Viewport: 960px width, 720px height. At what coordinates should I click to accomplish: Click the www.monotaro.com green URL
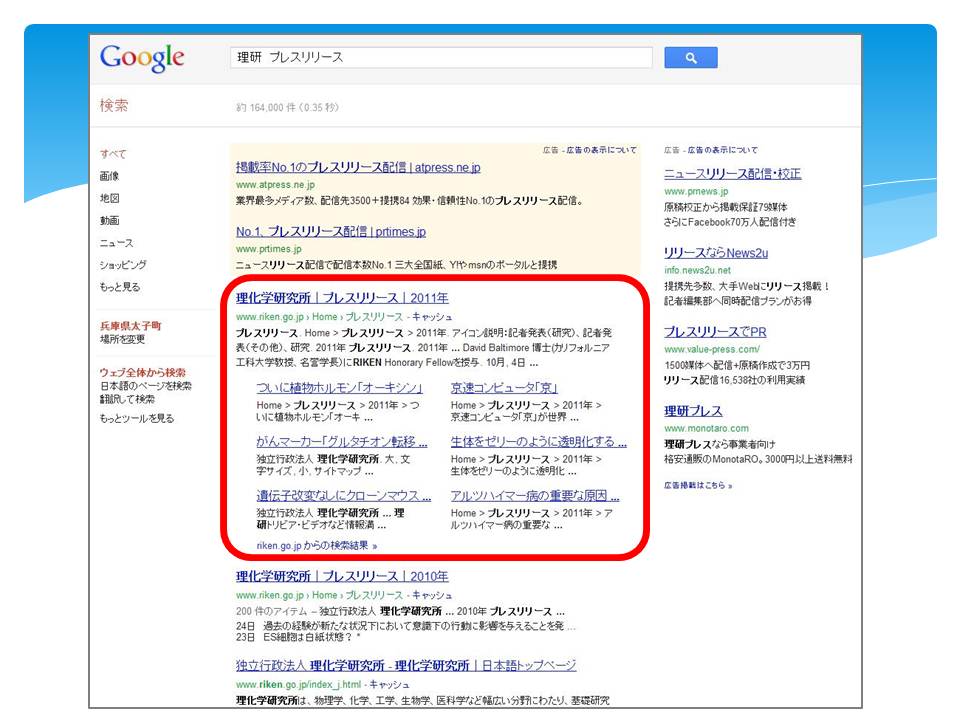point(707,429)
